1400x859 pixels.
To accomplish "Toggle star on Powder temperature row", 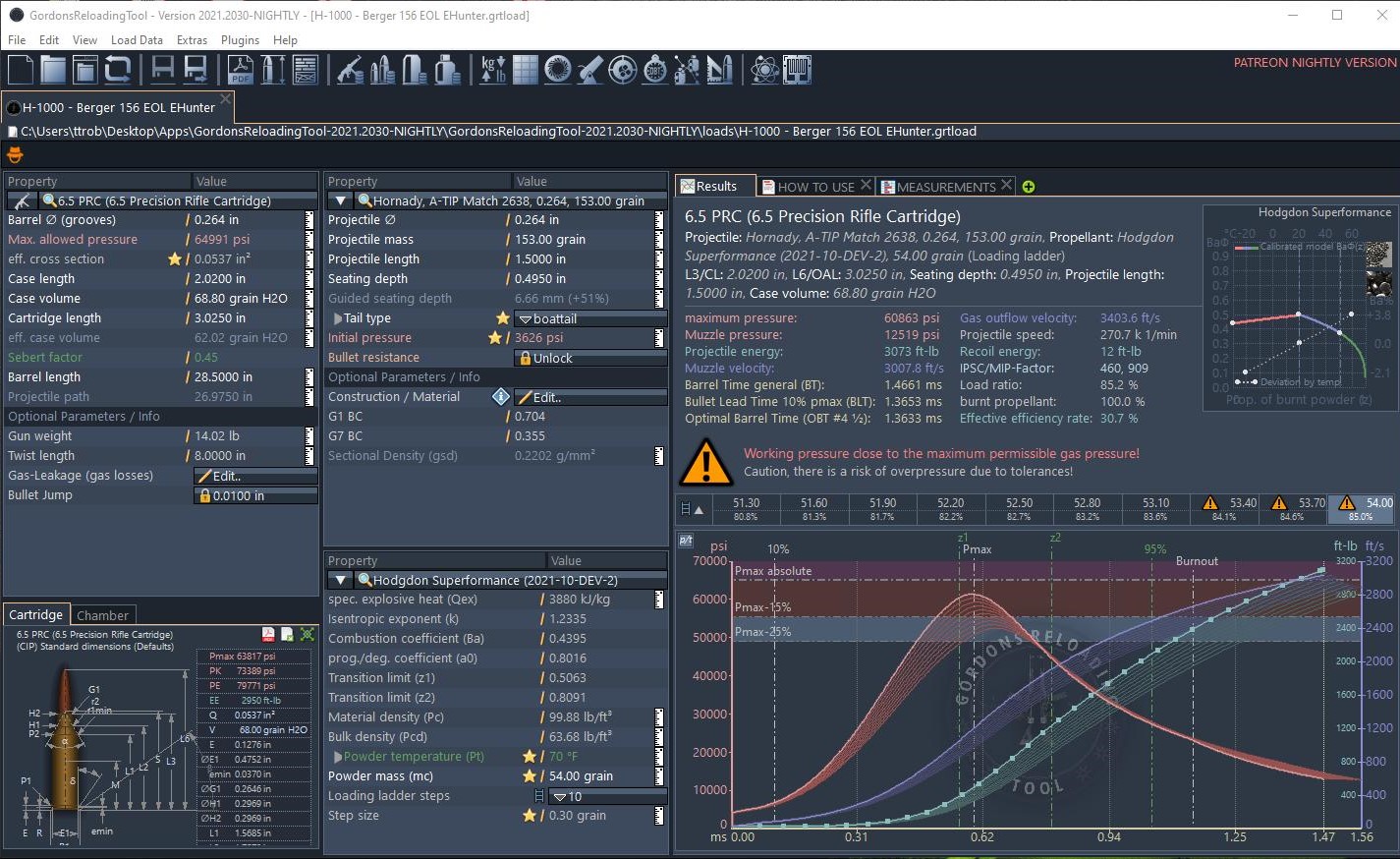I will point(530,757).
